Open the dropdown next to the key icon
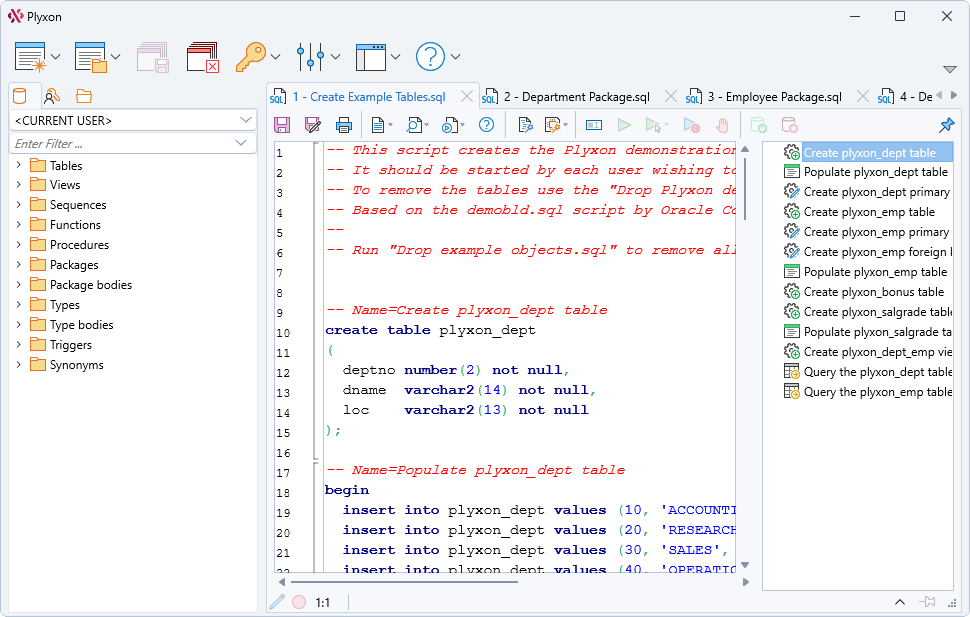The width and height of the screenshot is (970, 617). pos(275,57)
